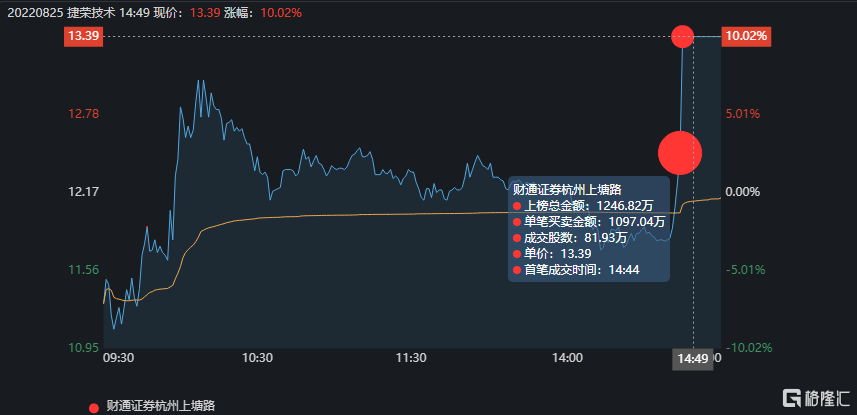Click the 首笔成交时间 row in tooltip
This screenshot has width=857, height=415.
582,270
